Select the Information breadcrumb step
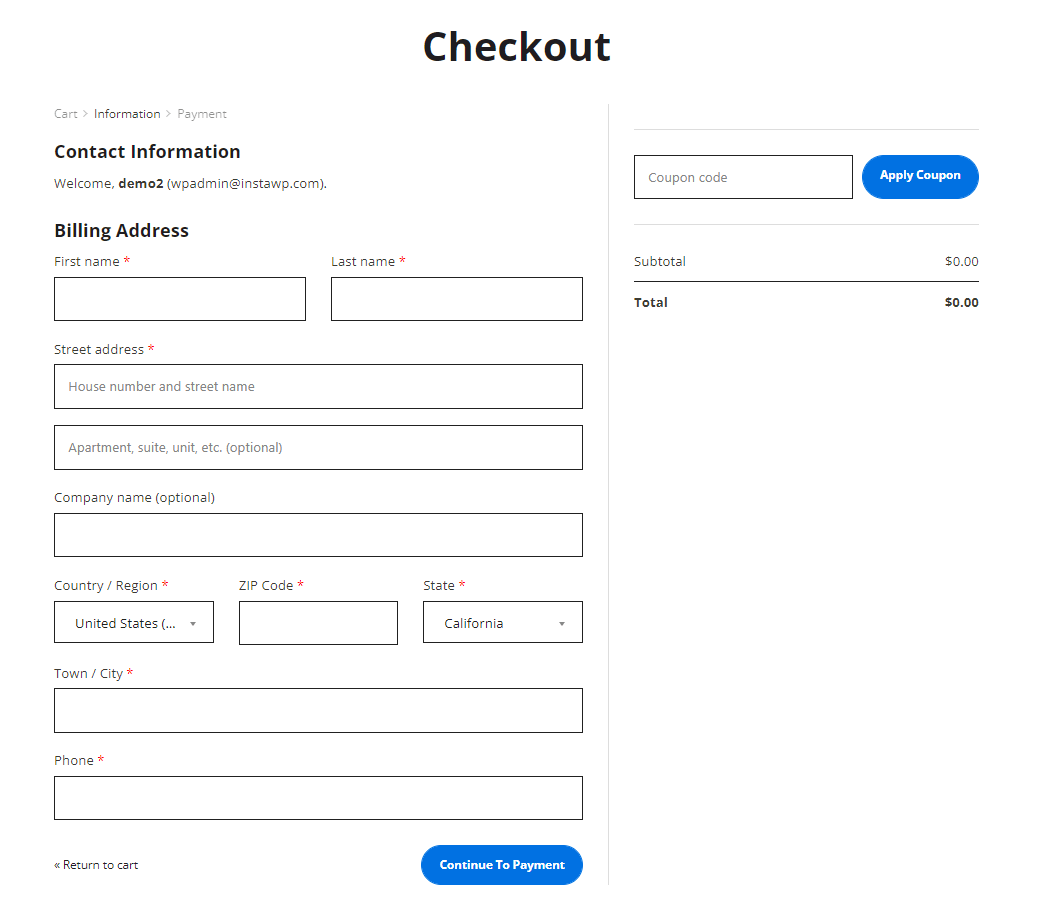Image resolution: width=1039 pixels, height=918 pixels. [127, 114]
